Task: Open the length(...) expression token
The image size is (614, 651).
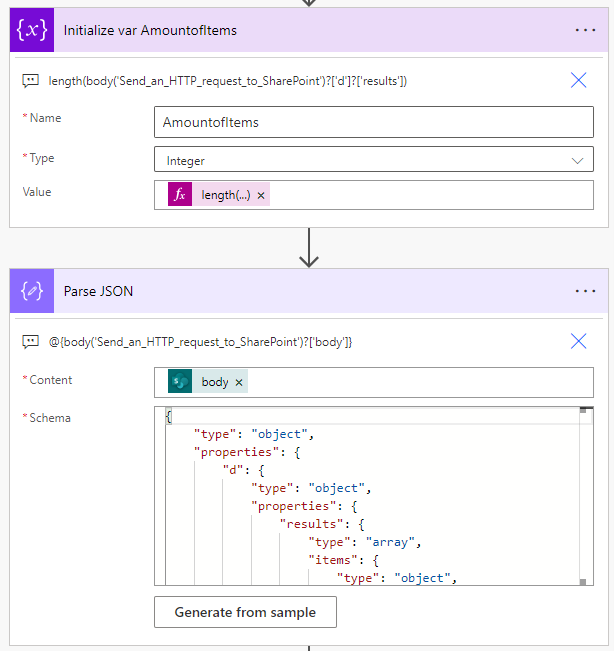Action: 226,195
